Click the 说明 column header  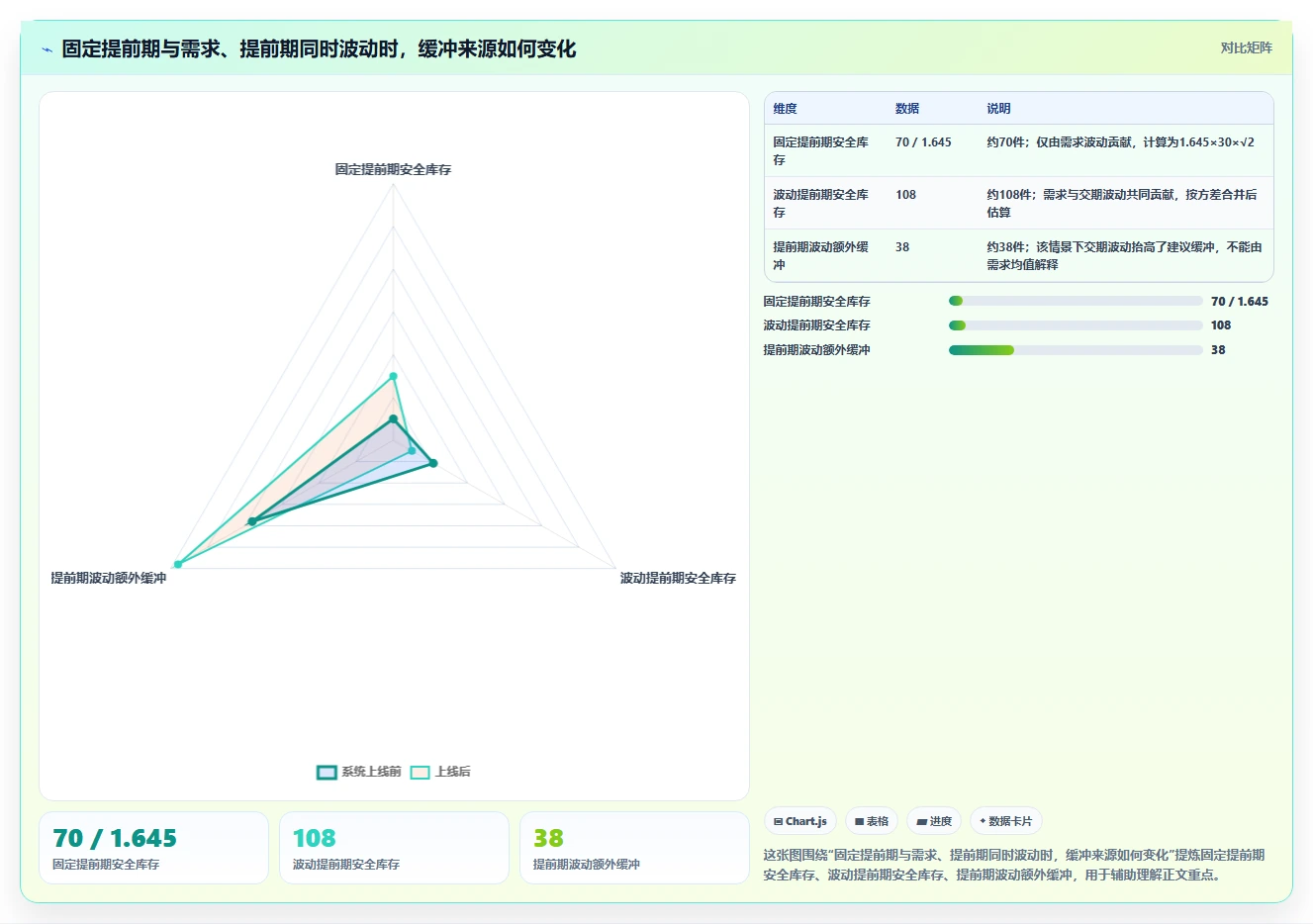click(998, 109)
